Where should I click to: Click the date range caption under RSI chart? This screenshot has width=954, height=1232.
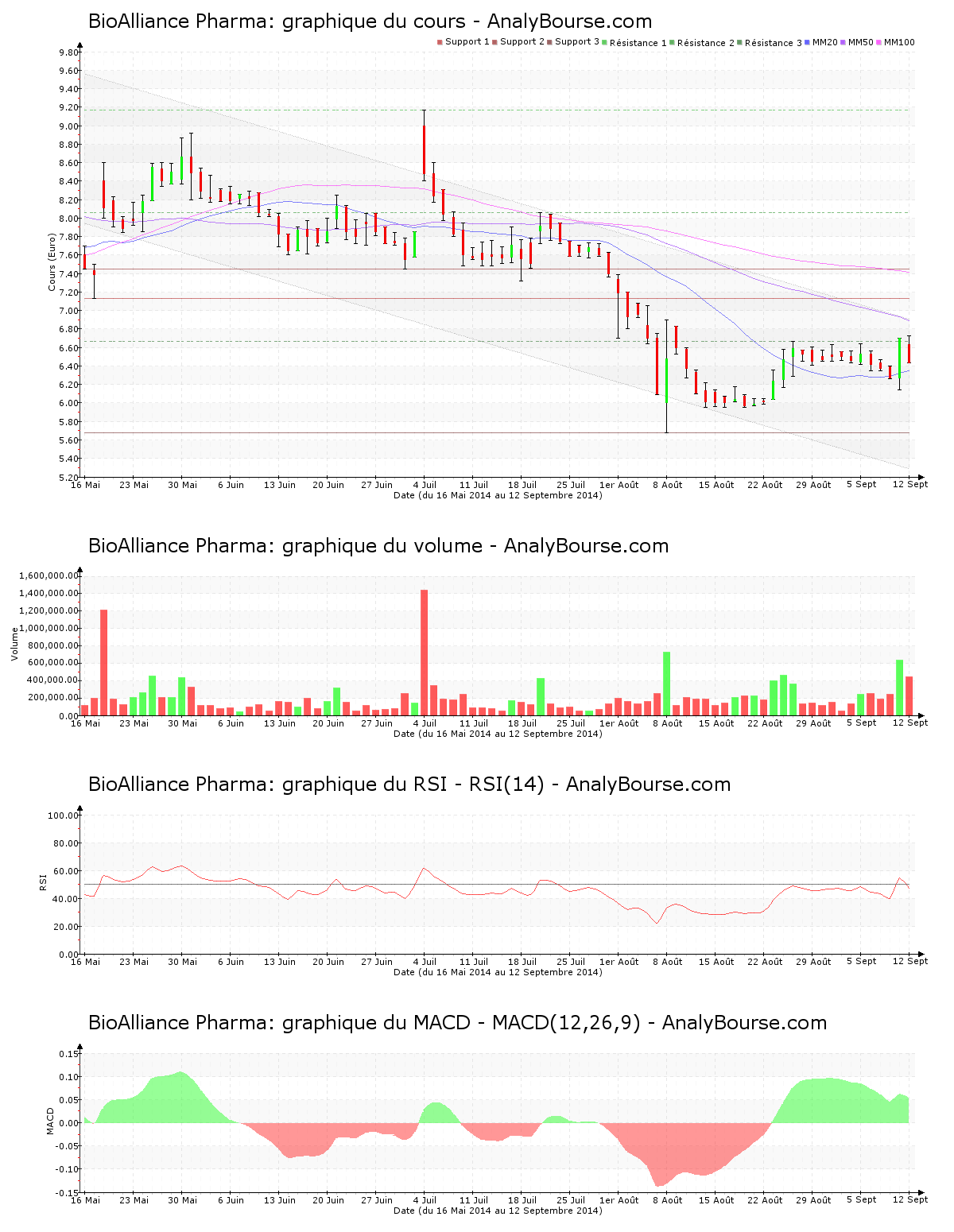(498, 972)
